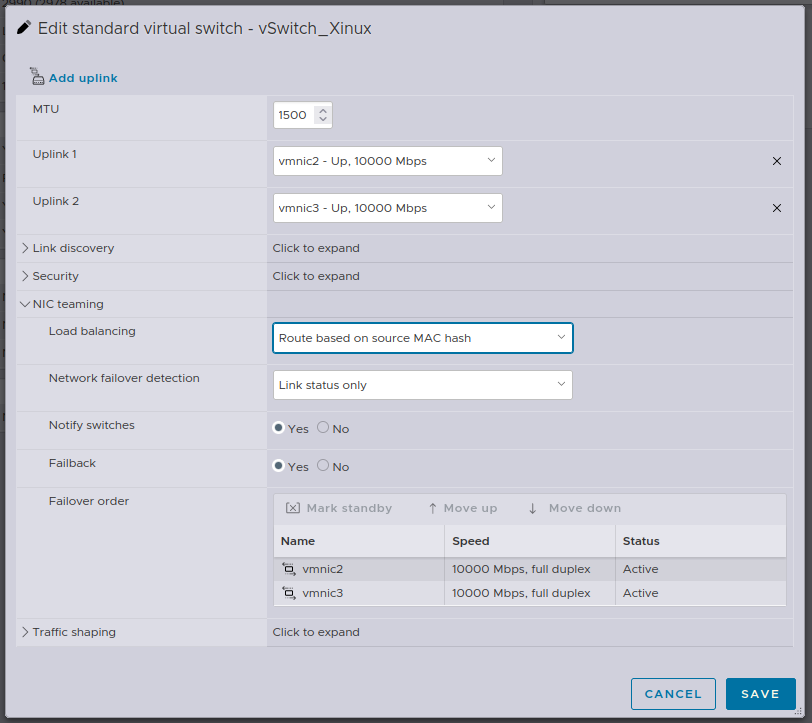Select No for Notify switches
The width and height of the screenshot is (812, 723).
pyautogui.click(x=323, y=428)
